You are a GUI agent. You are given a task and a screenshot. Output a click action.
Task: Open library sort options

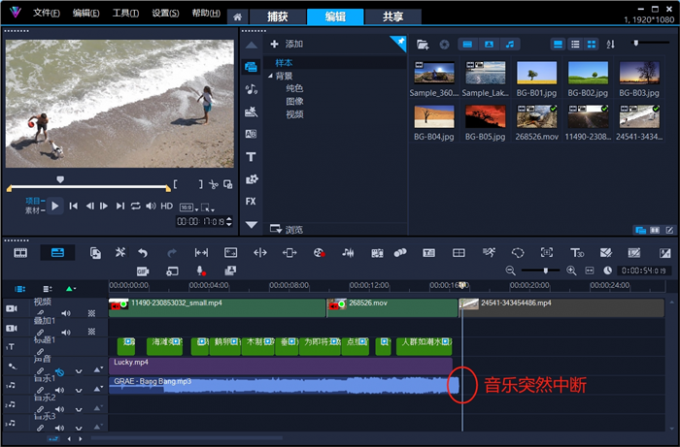click(x=610, y=44)
